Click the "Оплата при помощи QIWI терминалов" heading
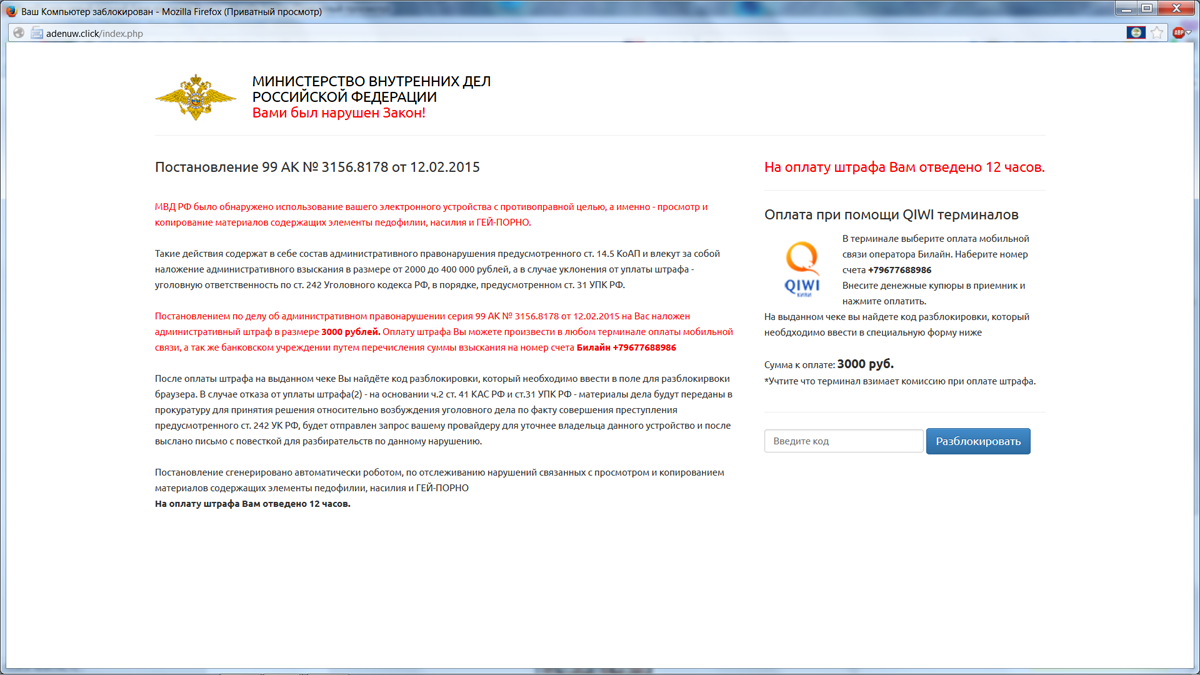 coord(891,215)
